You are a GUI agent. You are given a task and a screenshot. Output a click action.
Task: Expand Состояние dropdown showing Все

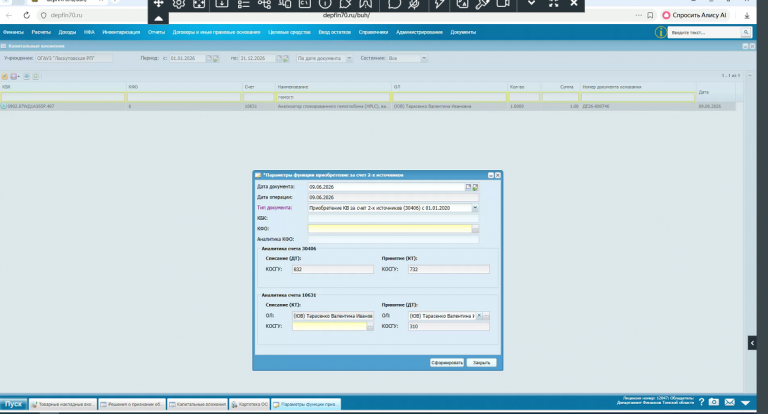click(x=424, y=58)
